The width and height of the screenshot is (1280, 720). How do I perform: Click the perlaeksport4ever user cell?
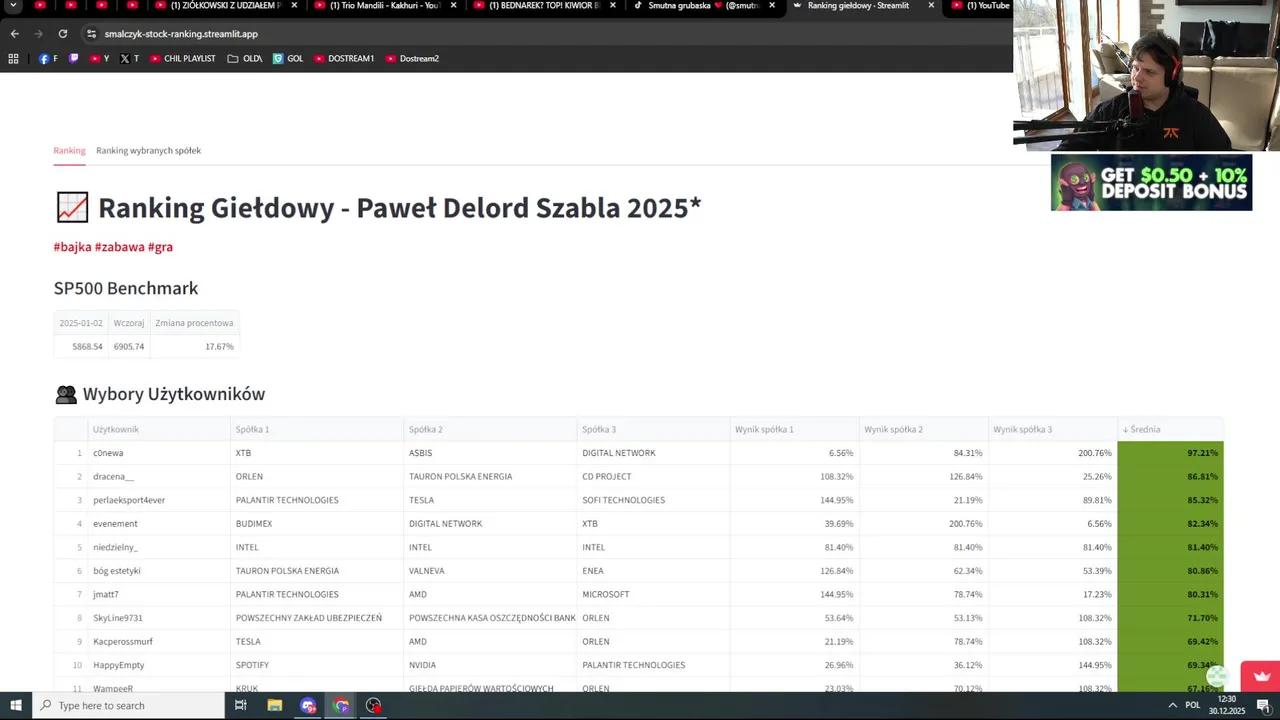point(160,500)
